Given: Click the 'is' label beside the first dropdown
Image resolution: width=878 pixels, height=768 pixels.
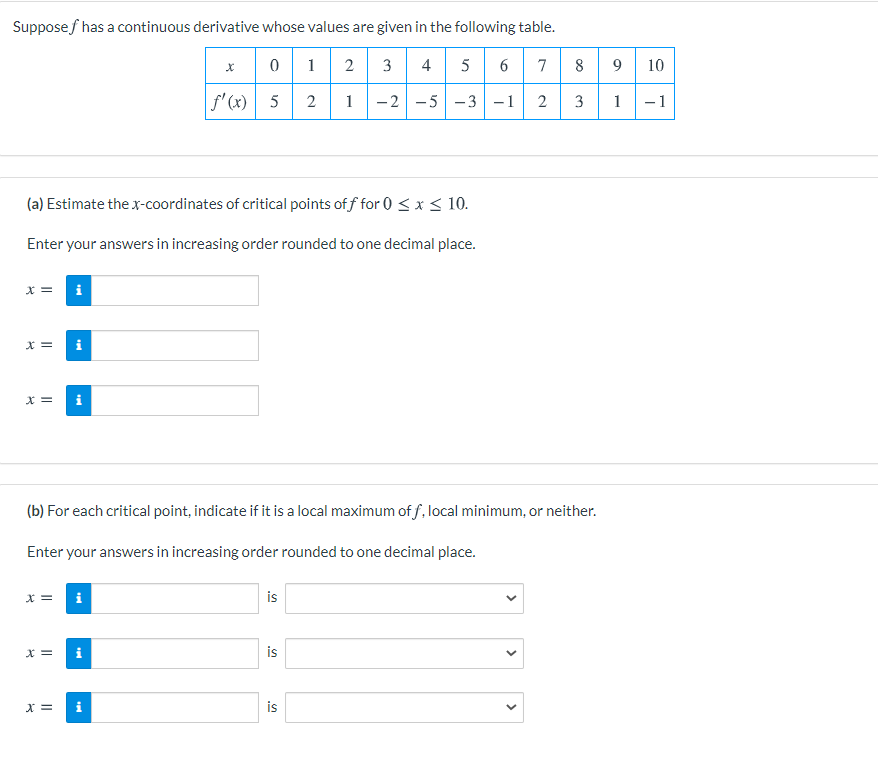Looking at the screenshot, I should click(x=271, y=597).
